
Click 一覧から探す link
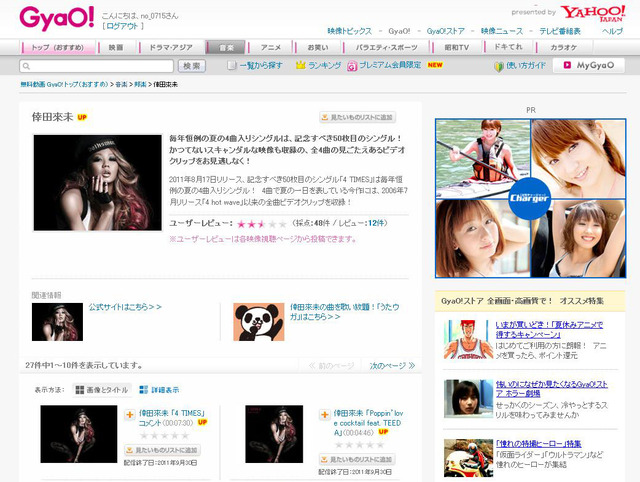pyautogui.click(x=261, y=65)
